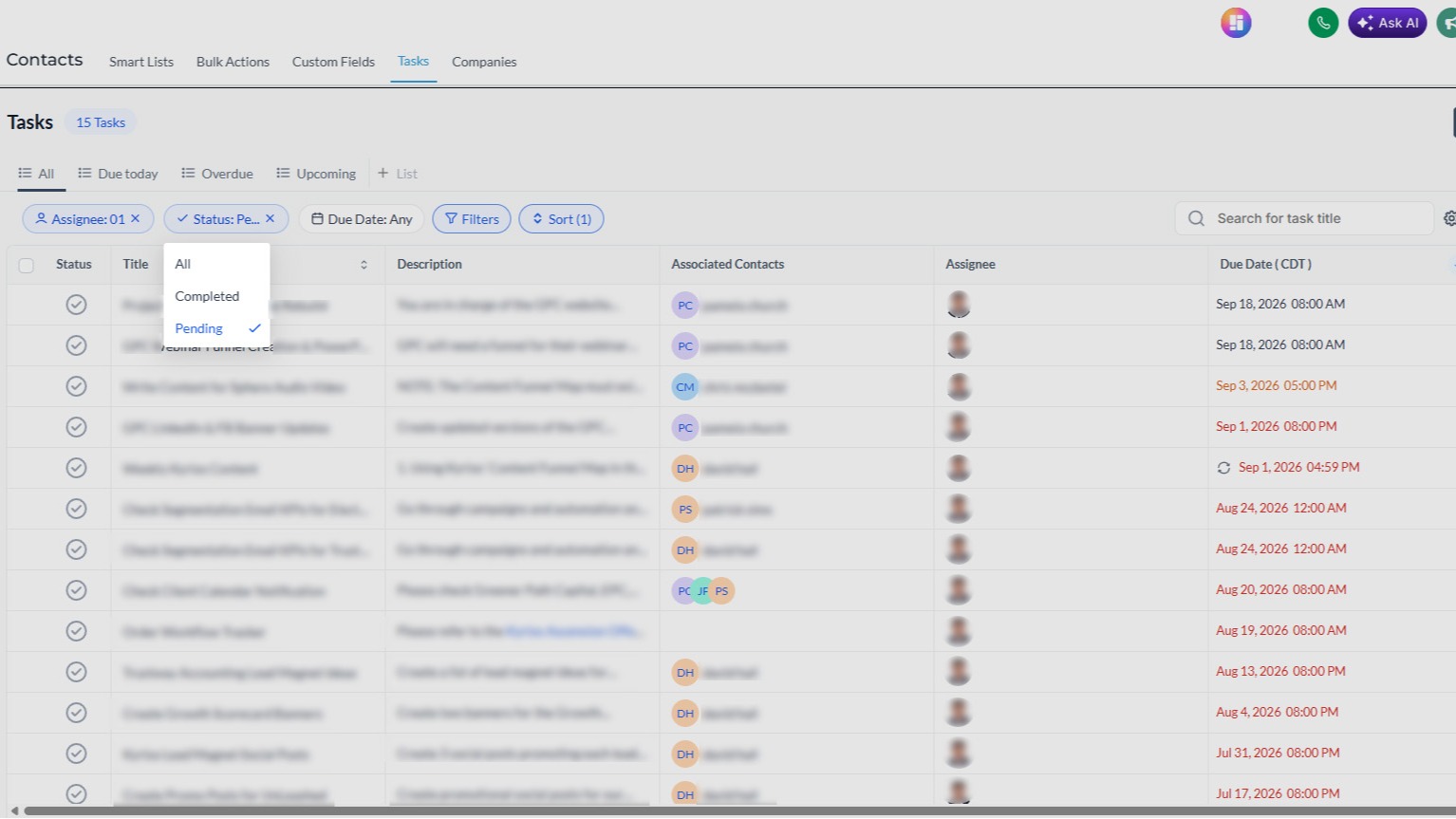Open the Due Date: Any picker

(x=362, y=219)
